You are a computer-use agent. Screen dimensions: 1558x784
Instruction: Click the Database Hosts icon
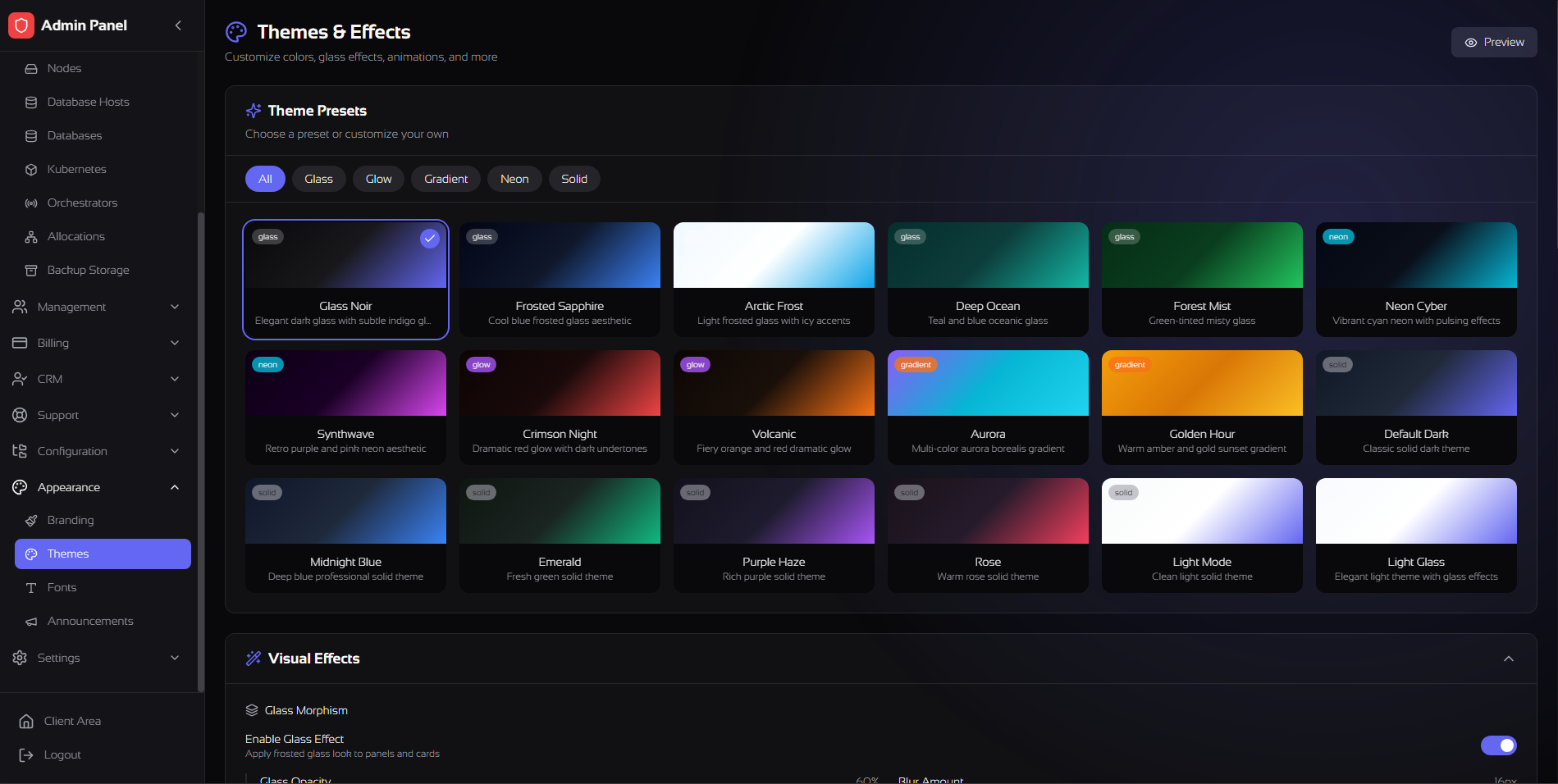pos(31,102)
